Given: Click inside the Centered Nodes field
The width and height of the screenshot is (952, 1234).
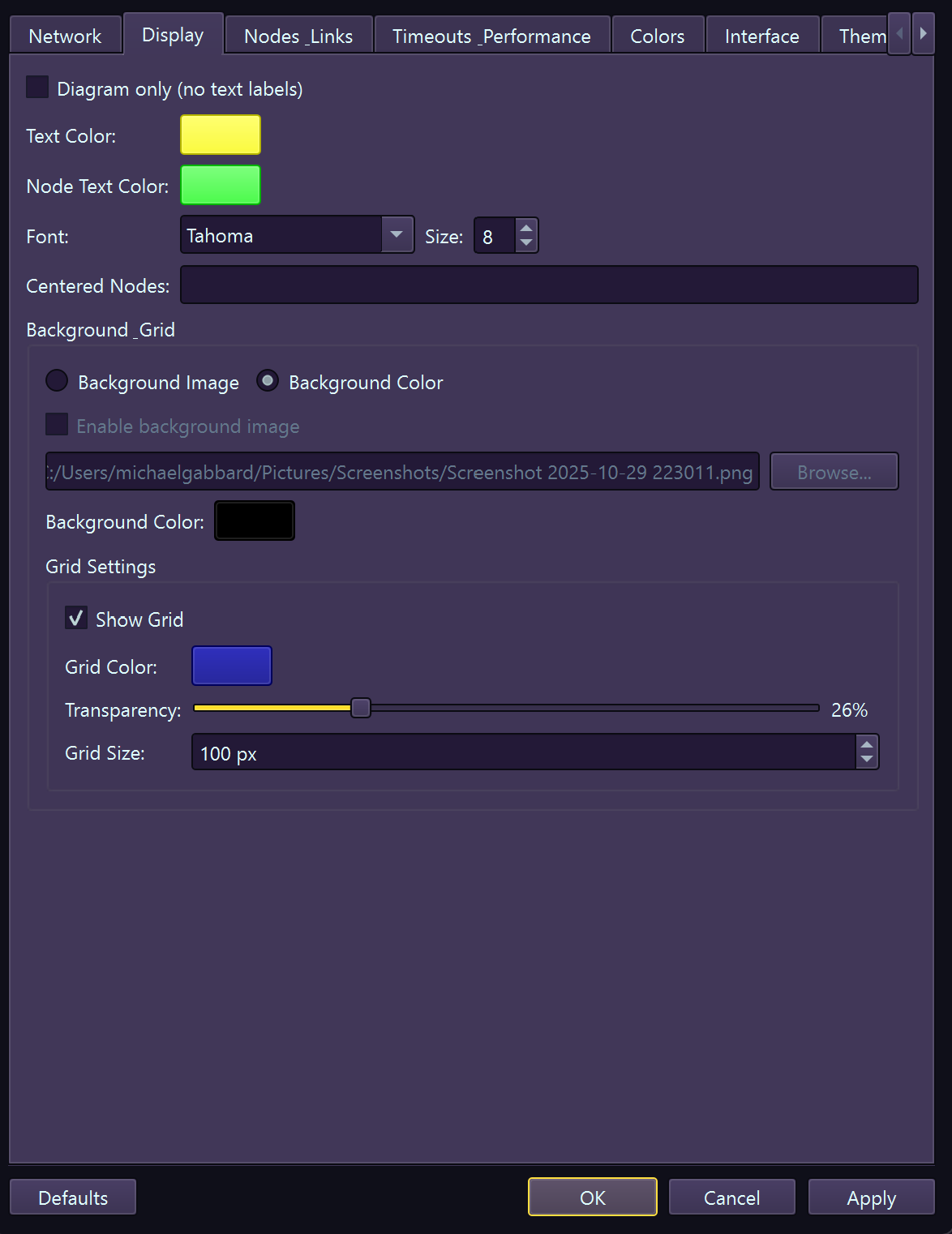Looking at the screenshot, I should [549, 285].
